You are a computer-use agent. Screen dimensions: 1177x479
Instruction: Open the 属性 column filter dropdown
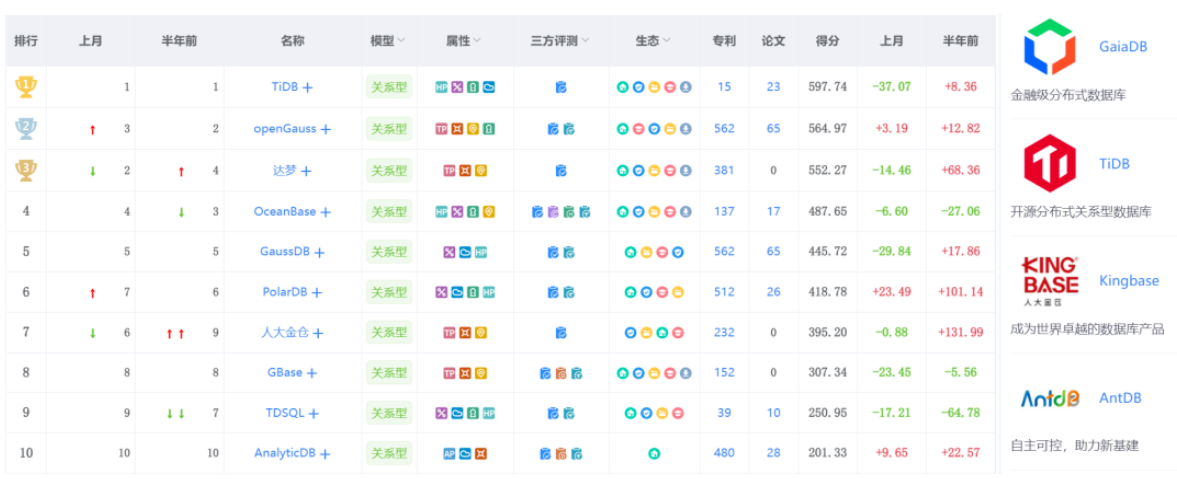click(x=477, y=41)
